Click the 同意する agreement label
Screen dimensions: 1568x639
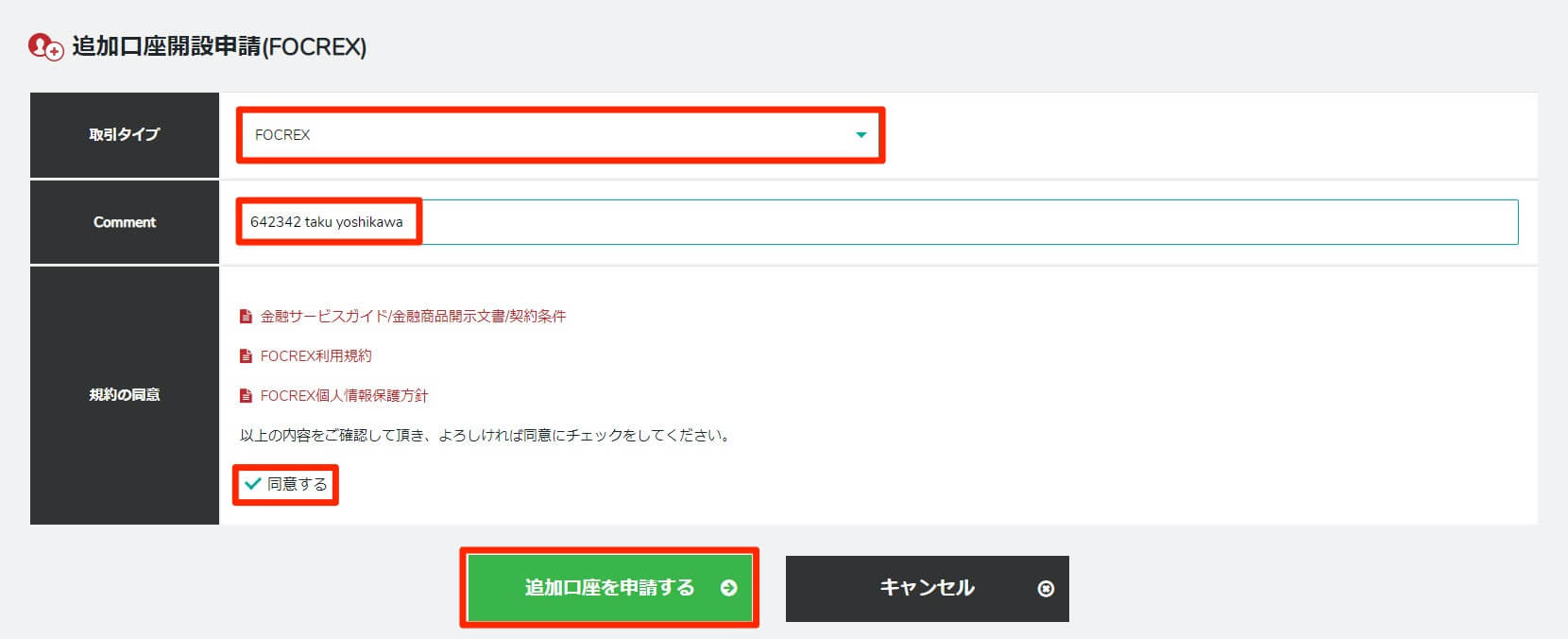pyautogui.click(x=297, y=484)
